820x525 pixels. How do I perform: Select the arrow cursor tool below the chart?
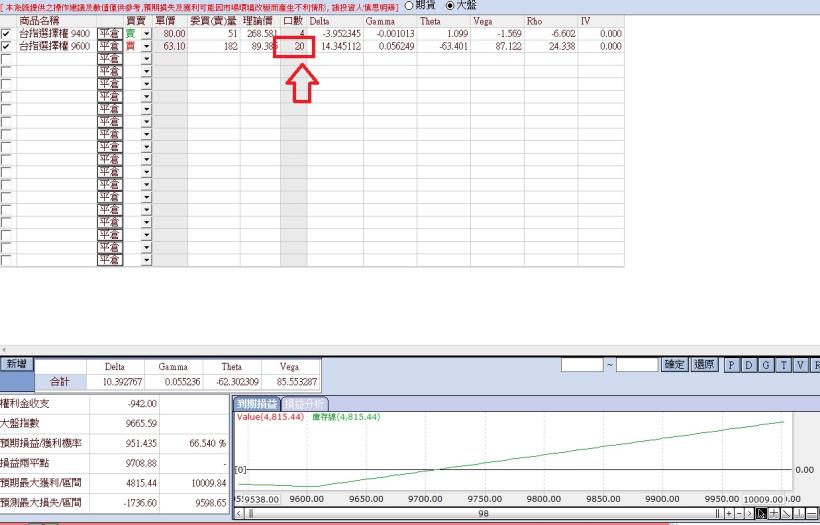760,513
